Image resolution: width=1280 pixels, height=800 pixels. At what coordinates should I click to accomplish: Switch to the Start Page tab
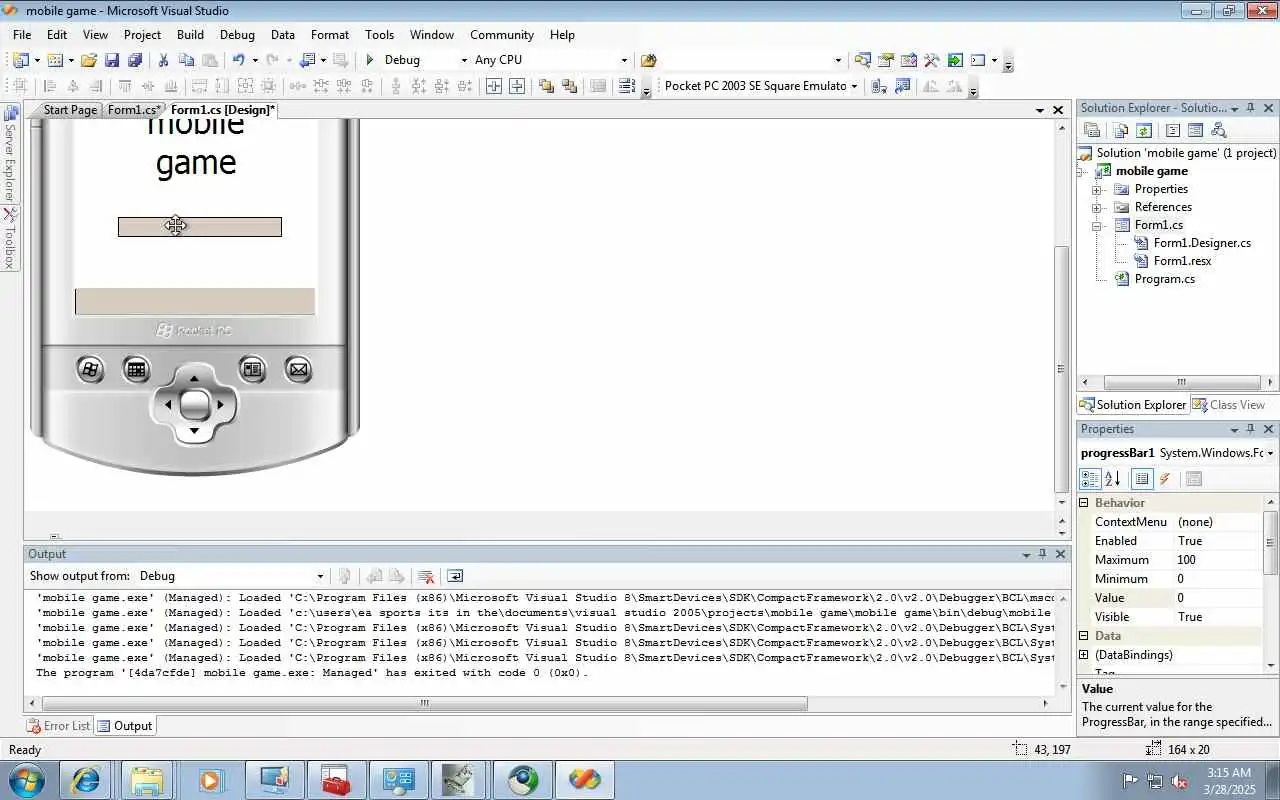point(70,110)
